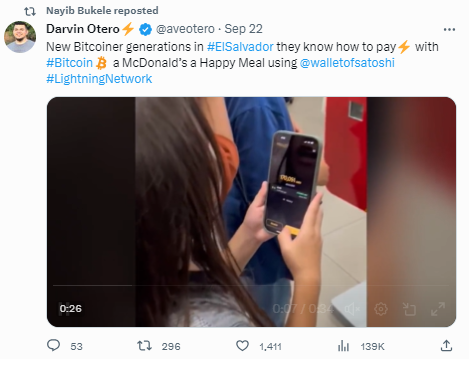Open the three-dot more options menu

449,29
